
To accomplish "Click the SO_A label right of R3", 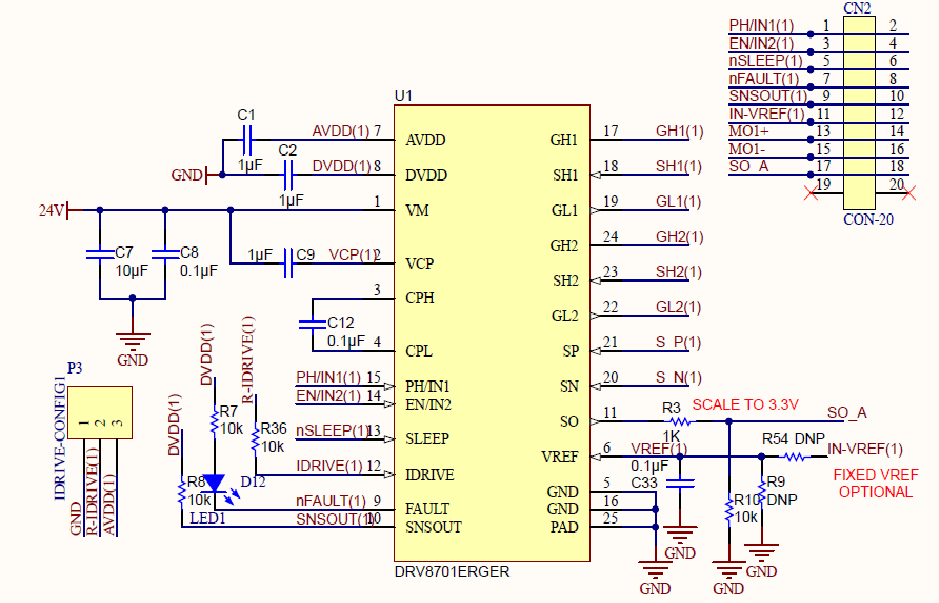I will [847, 413].
